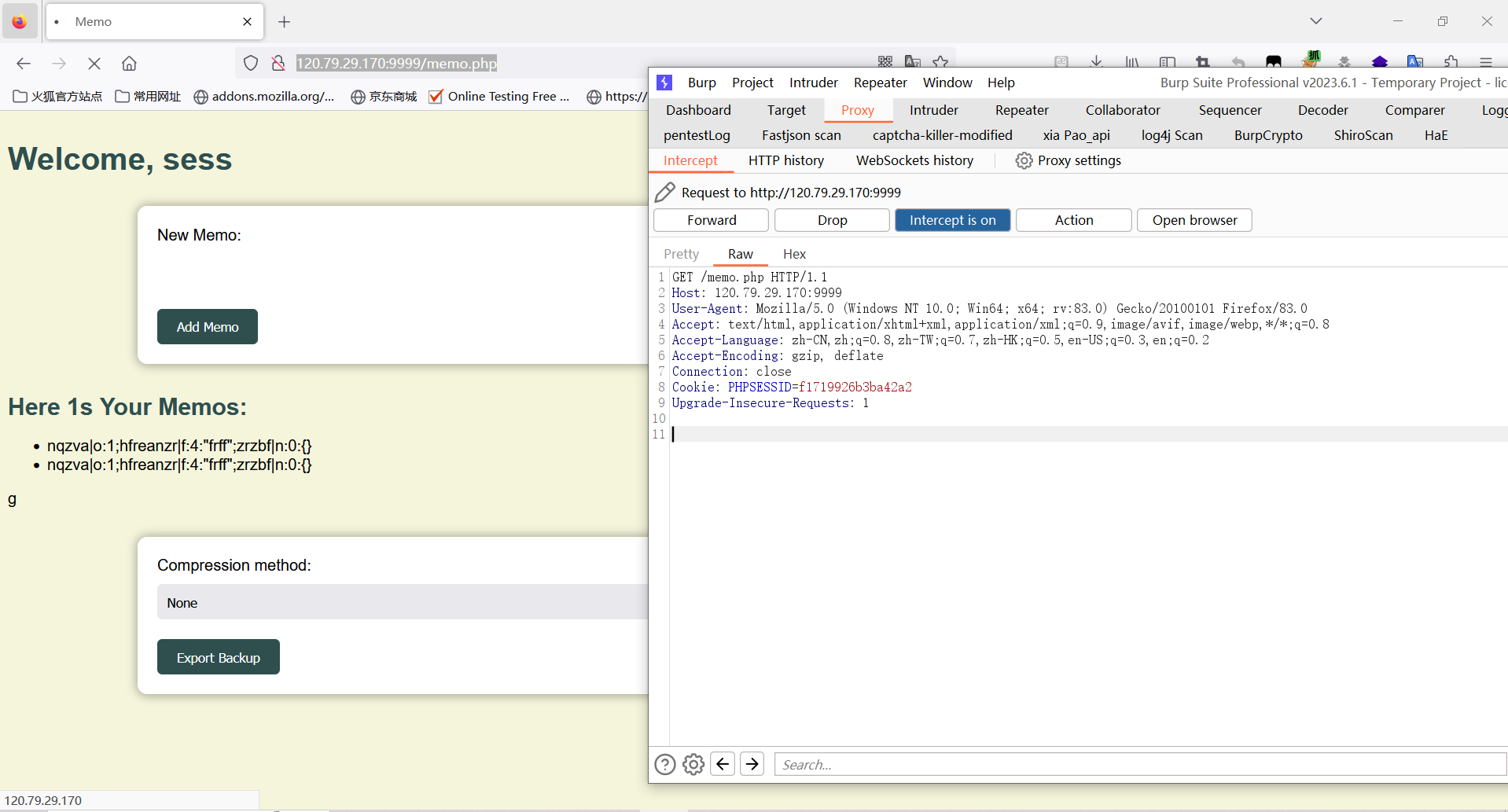
Task: Close the Memo browser tab
Action: (248, 22)
